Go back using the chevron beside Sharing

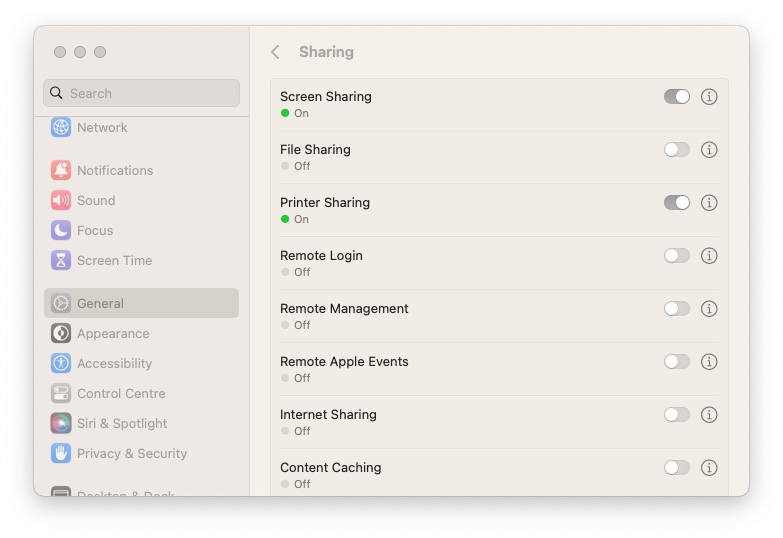(x=275, y=52)
